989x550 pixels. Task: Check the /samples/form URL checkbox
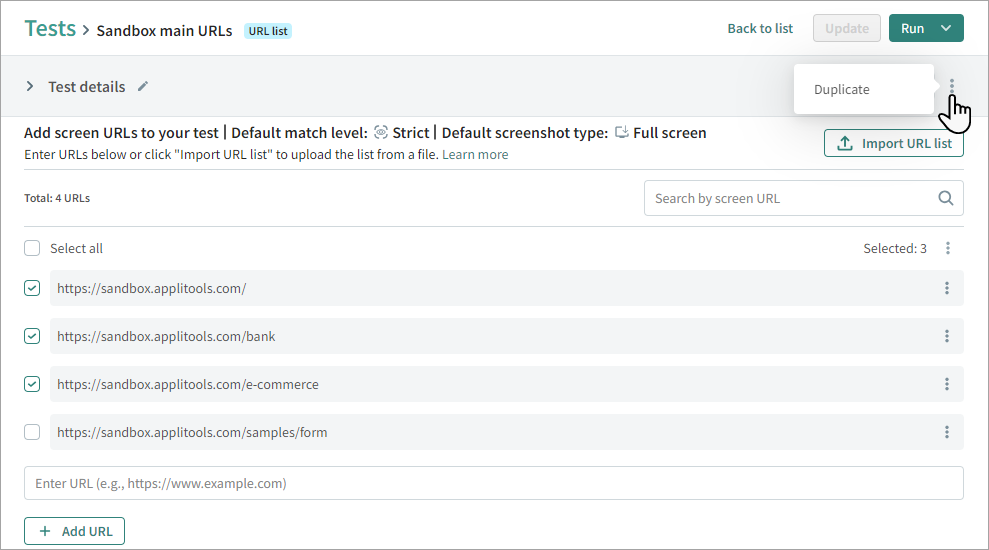coord(32,432)
